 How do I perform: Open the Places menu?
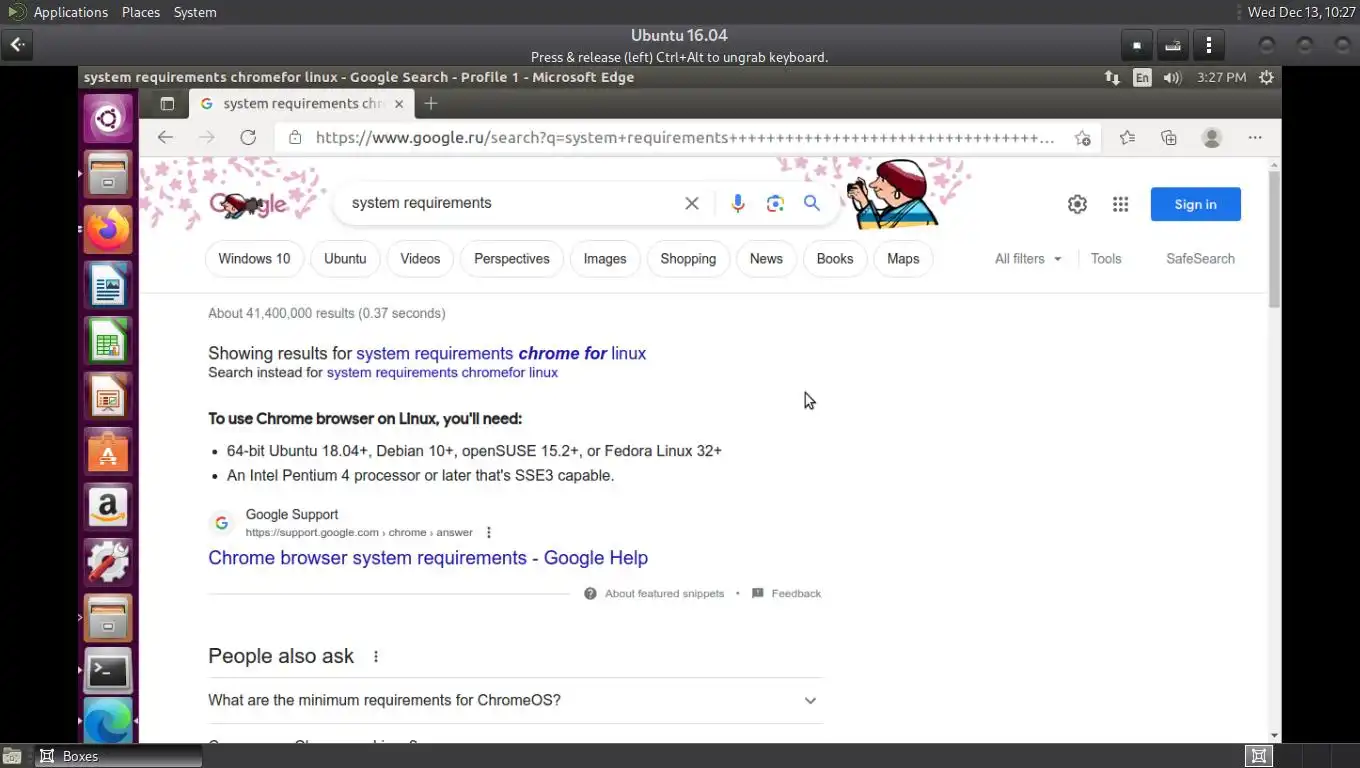(141, 12)
